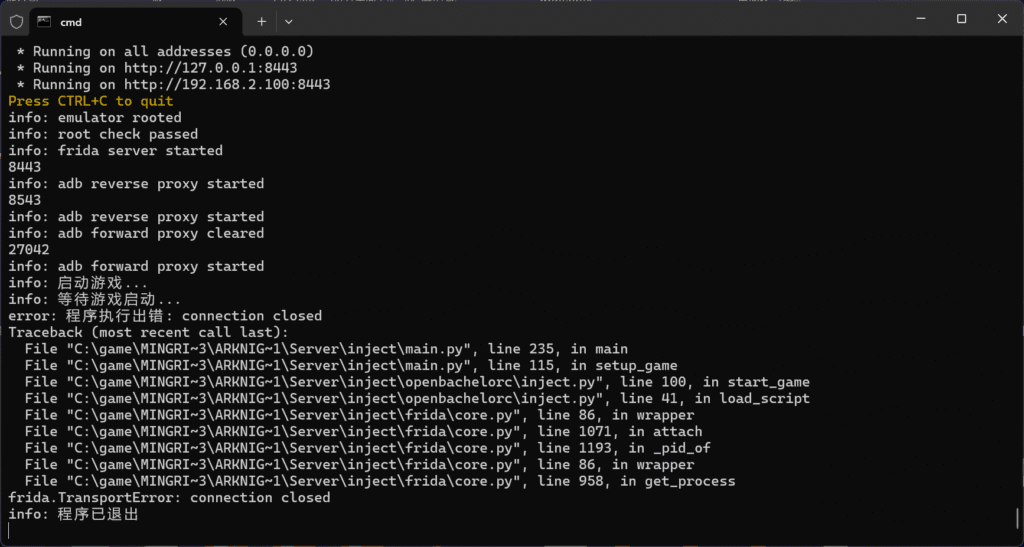Click the frida.TransportError message line
Viewport: 1024px width, 547px height.
[169, 497]
